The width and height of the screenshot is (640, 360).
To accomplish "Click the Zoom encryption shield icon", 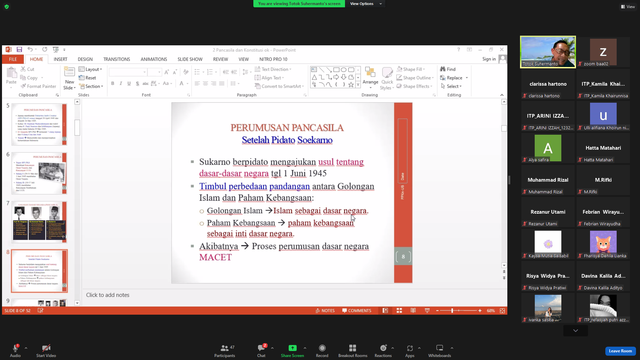I will [7, 7].
